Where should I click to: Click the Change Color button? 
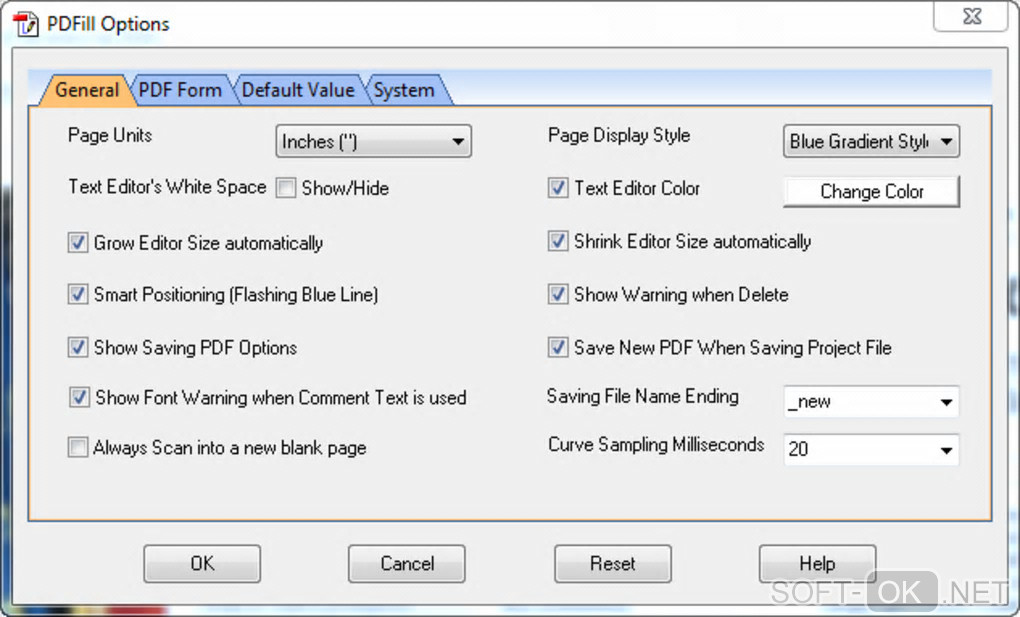[x=871, y=191]
